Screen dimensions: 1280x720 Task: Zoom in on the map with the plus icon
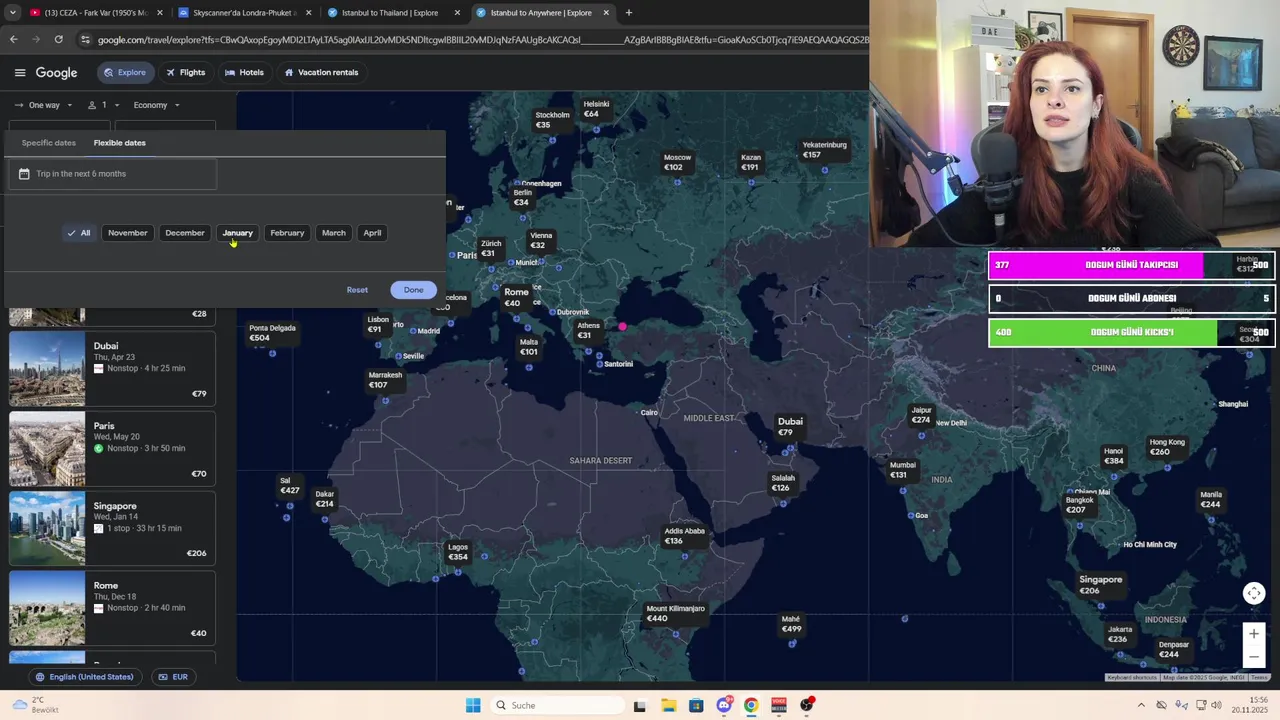(1253, 634)
